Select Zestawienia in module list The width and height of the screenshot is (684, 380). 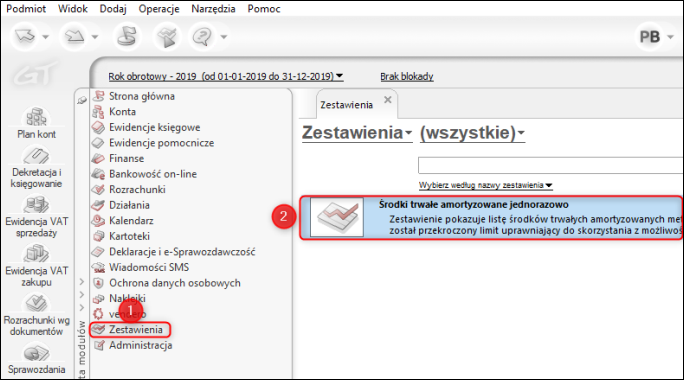136,330
